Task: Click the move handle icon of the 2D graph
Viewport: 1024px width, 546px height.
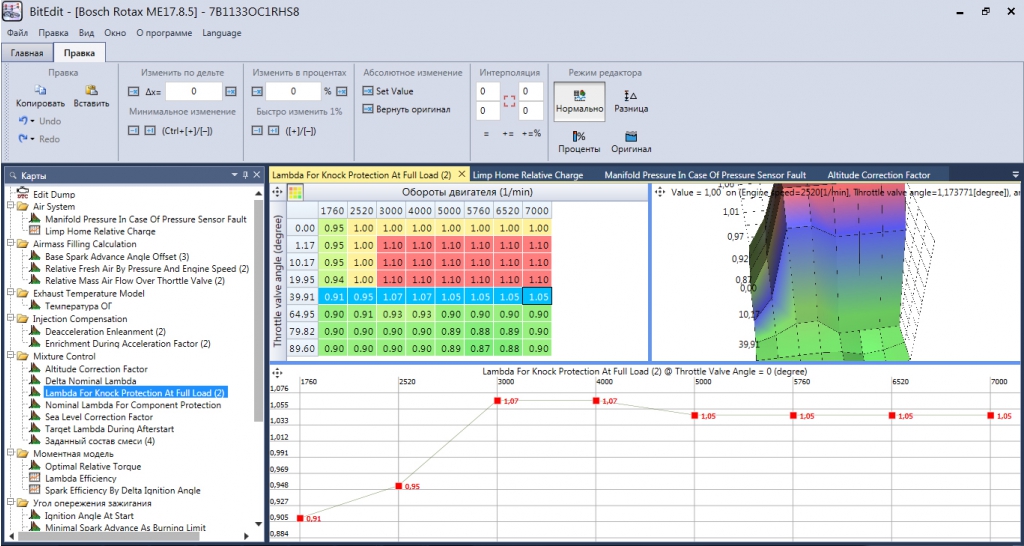Action: [277, 372]
